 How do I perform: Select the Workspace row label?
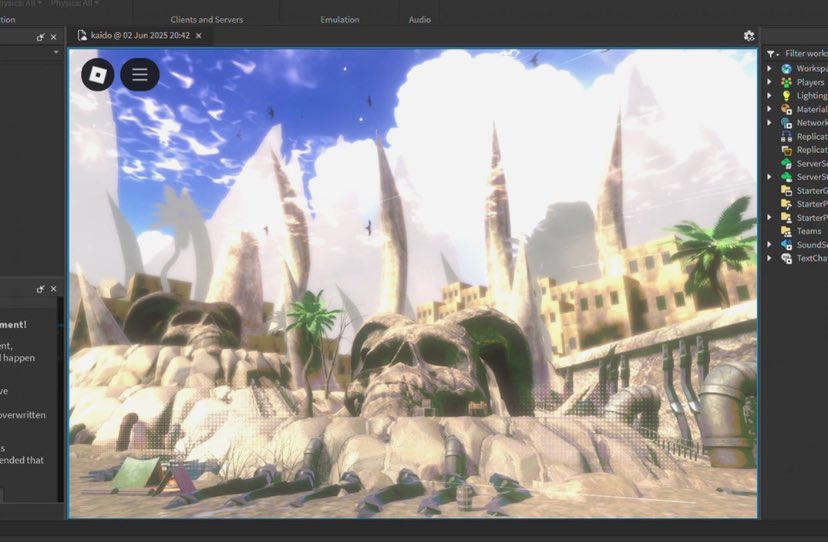tap(812, 69)
